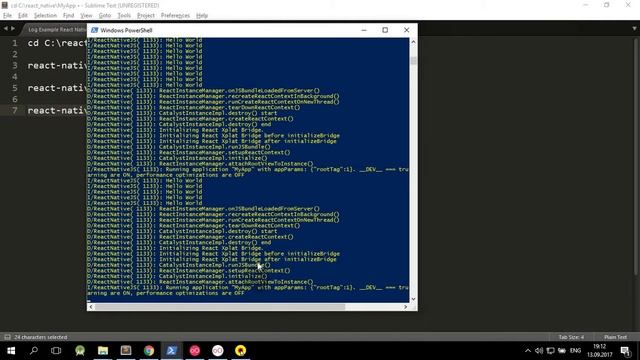Open network status in system tray
The image size is (640, 360).
(550, 351)
